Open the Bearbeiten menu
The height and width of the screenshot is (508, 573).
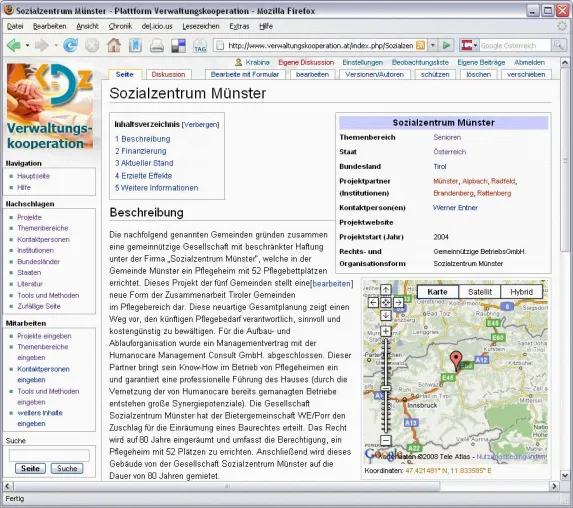(x=50, y=26)
